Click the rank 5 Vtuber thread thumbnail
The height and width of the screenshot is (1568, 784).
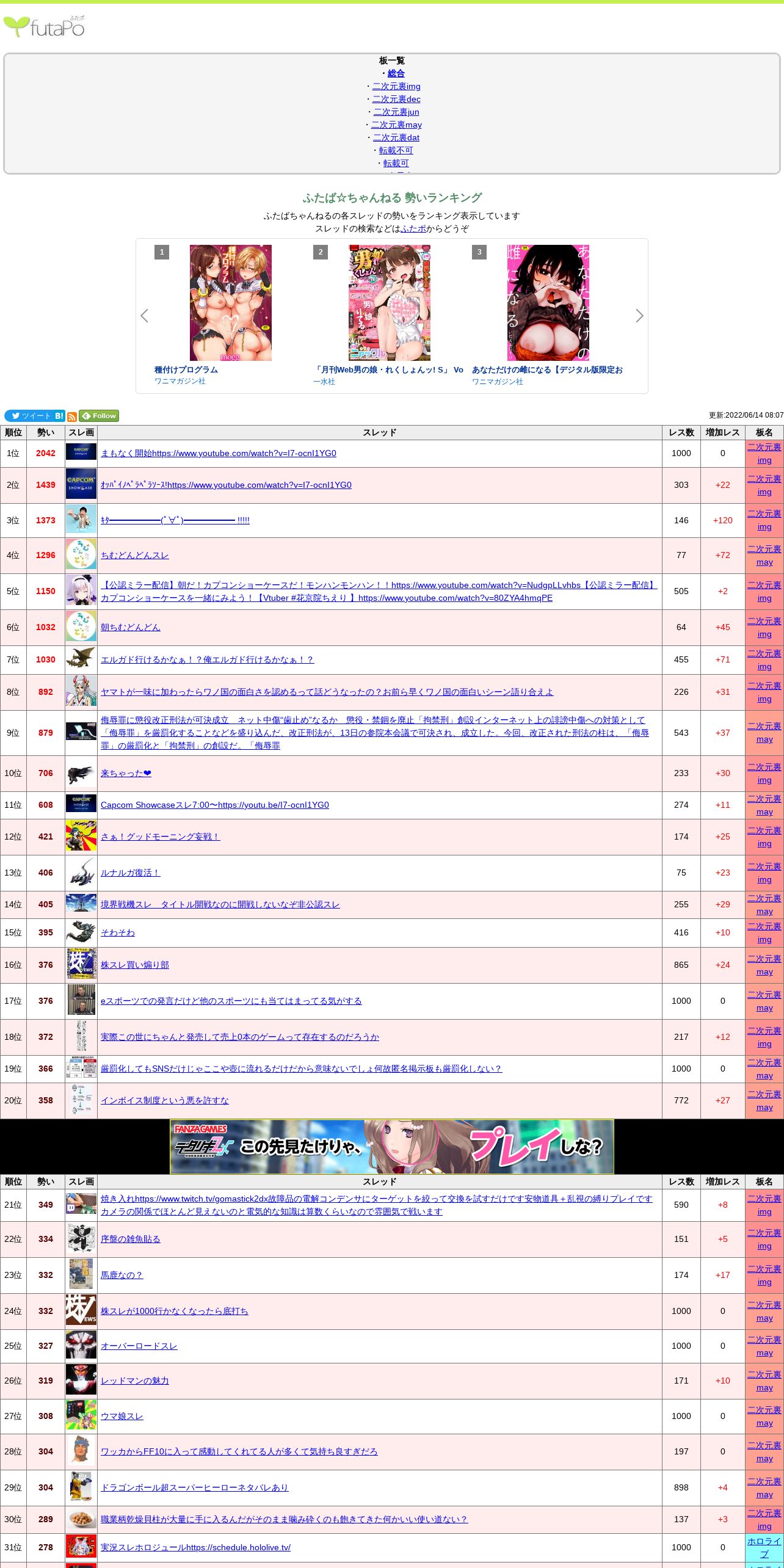pos(81,591)
